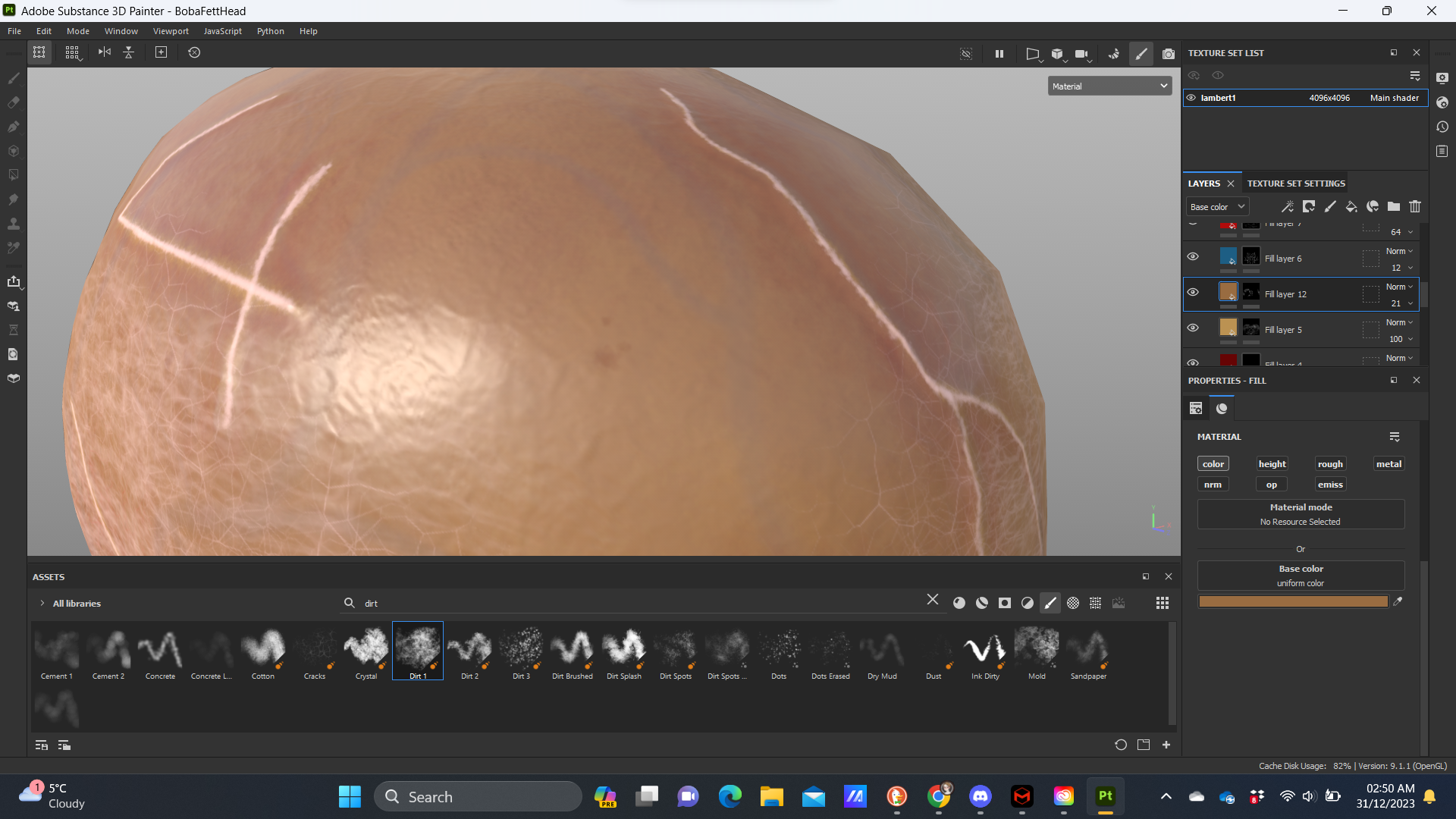
Task: Open Fill layer 5 opacity dropdown
Action: [1401, 339]
